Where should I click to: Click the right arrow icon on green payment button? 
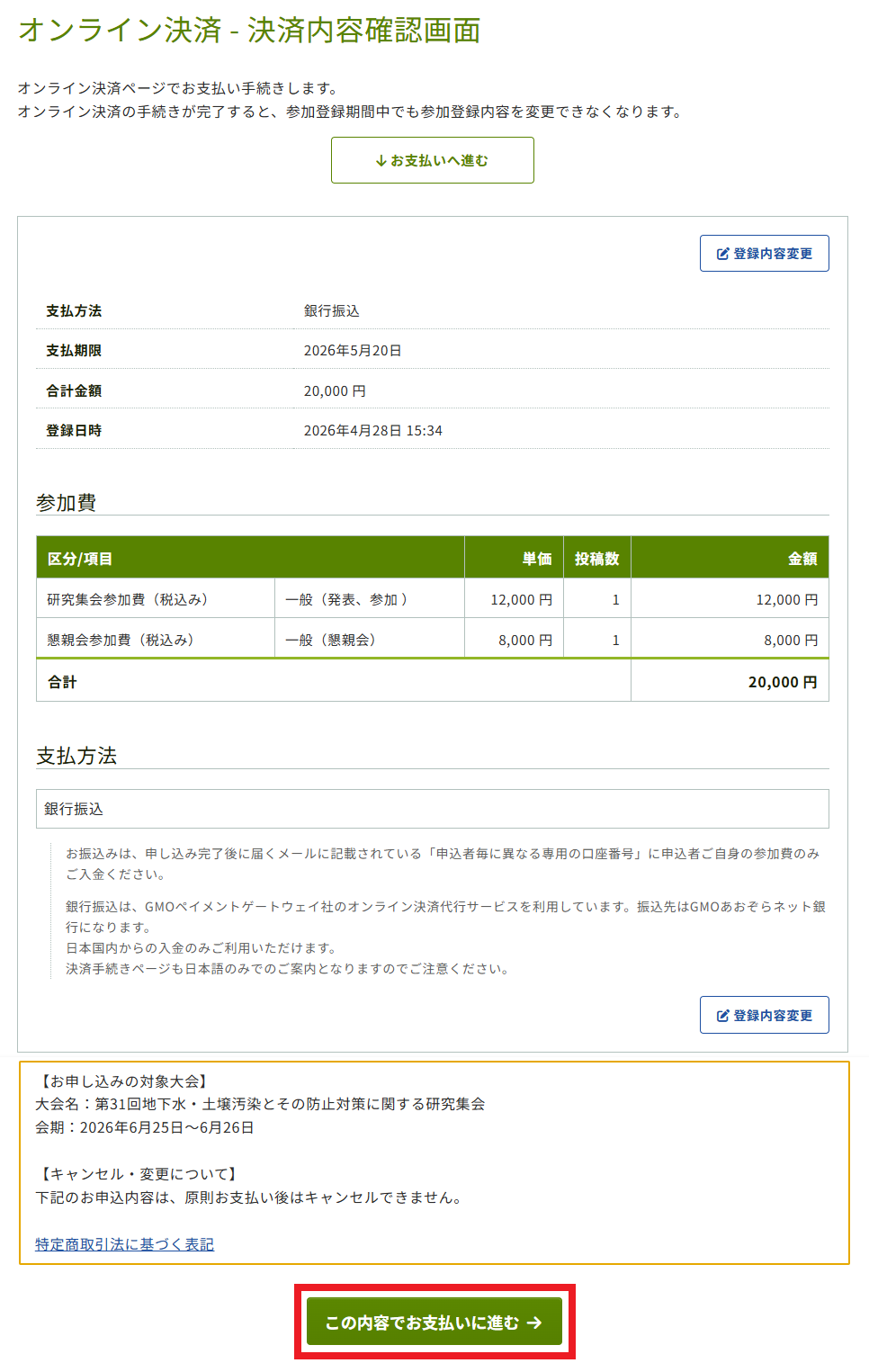coord(535,1323)
